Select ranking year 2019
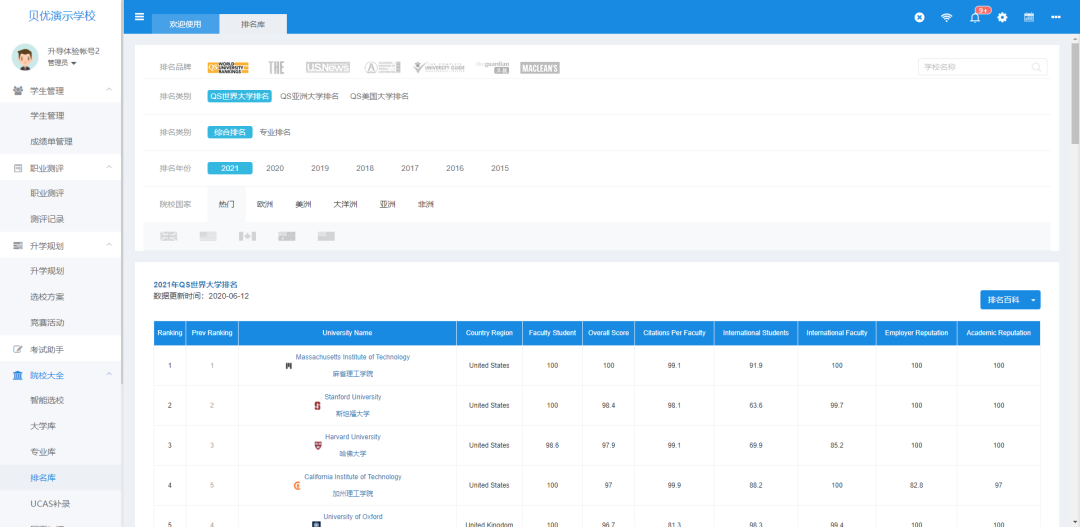The width and height of the screenshot is (1080, 527). point(320,168)
